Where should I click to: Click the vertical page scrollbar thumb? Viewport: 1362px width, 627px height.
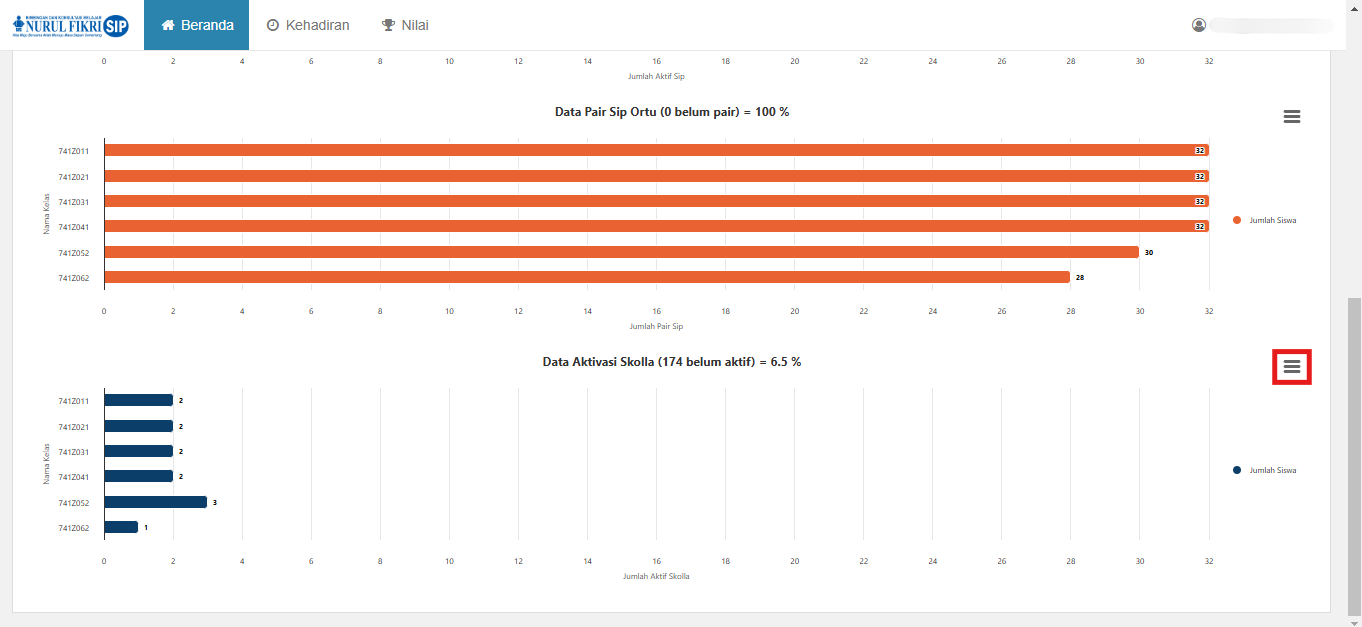coord(1354,455)
